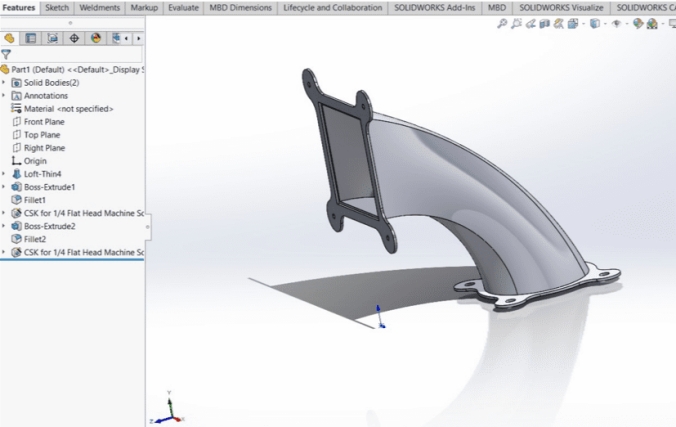Expand the Loft-Thin4 feature

click(4, 174)
